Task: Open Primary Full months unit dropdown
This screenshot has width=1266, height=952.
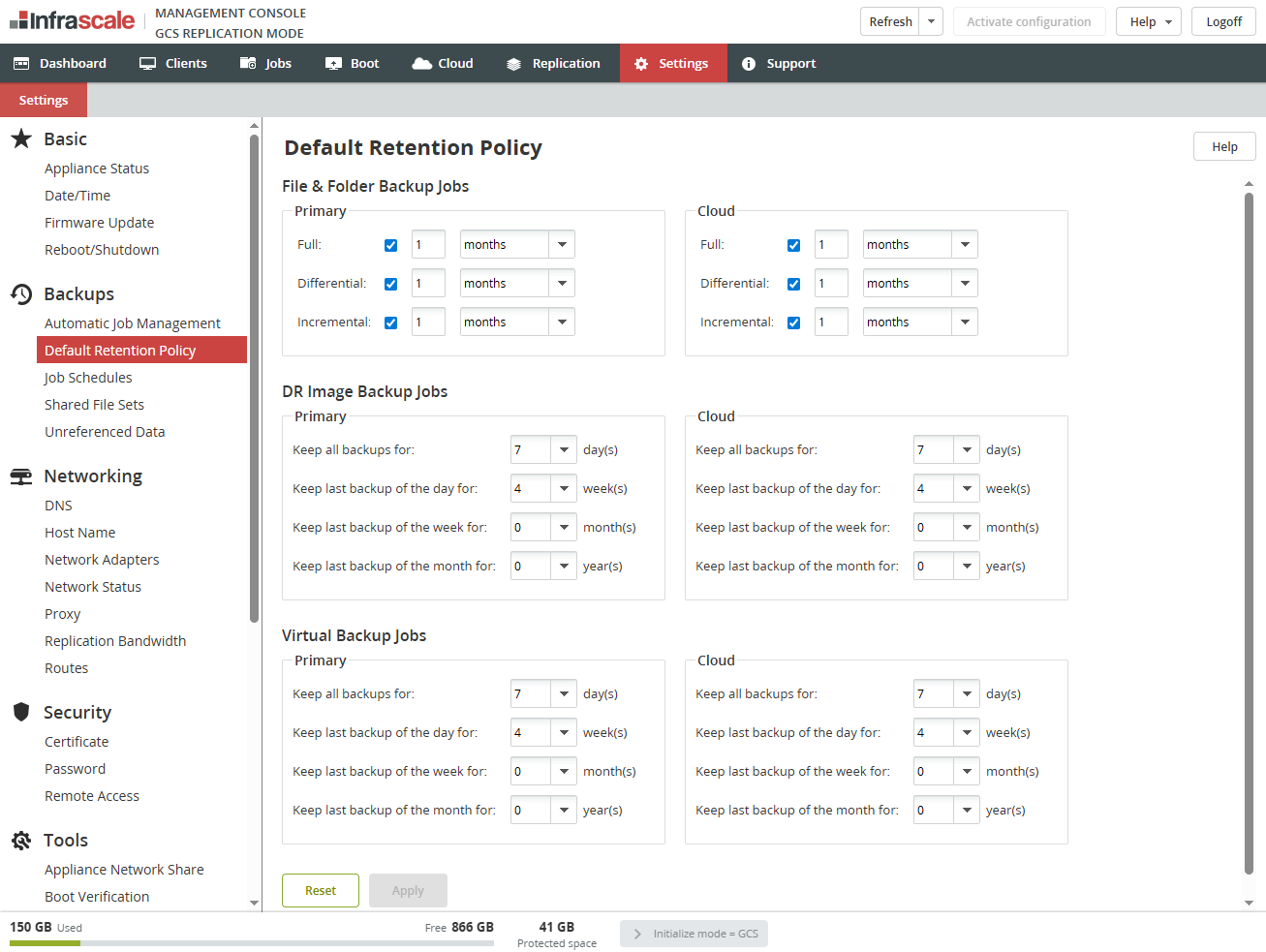Action: 562,245
